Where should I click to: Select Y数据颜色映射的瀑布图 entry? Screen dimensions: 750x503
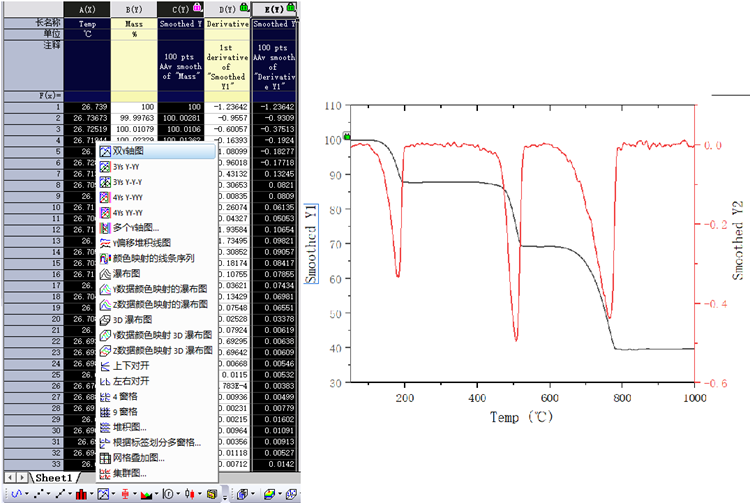157,289
